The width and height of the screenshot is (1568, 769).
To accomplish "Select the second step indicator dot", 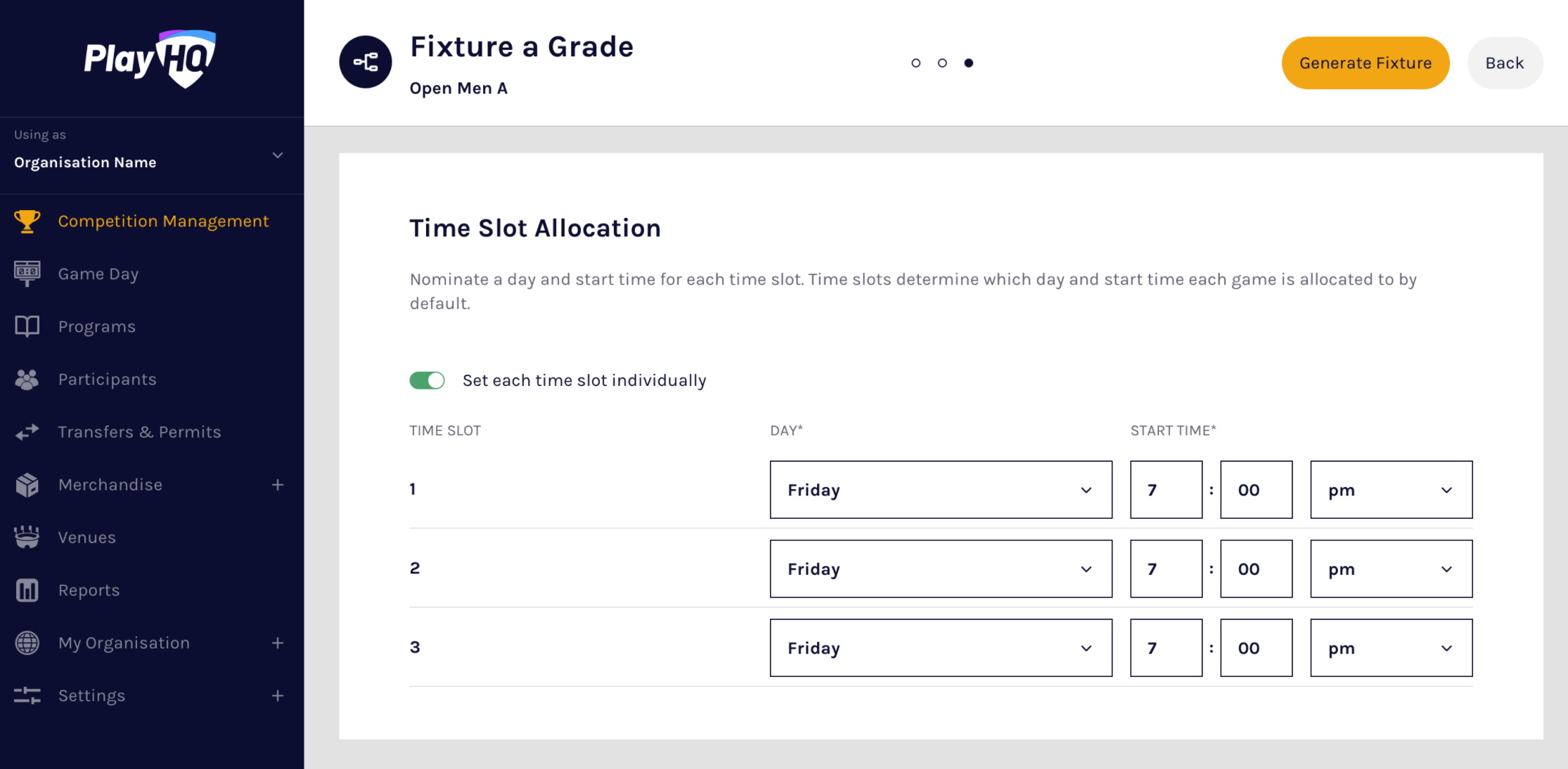I will click(x=942, y=63).
